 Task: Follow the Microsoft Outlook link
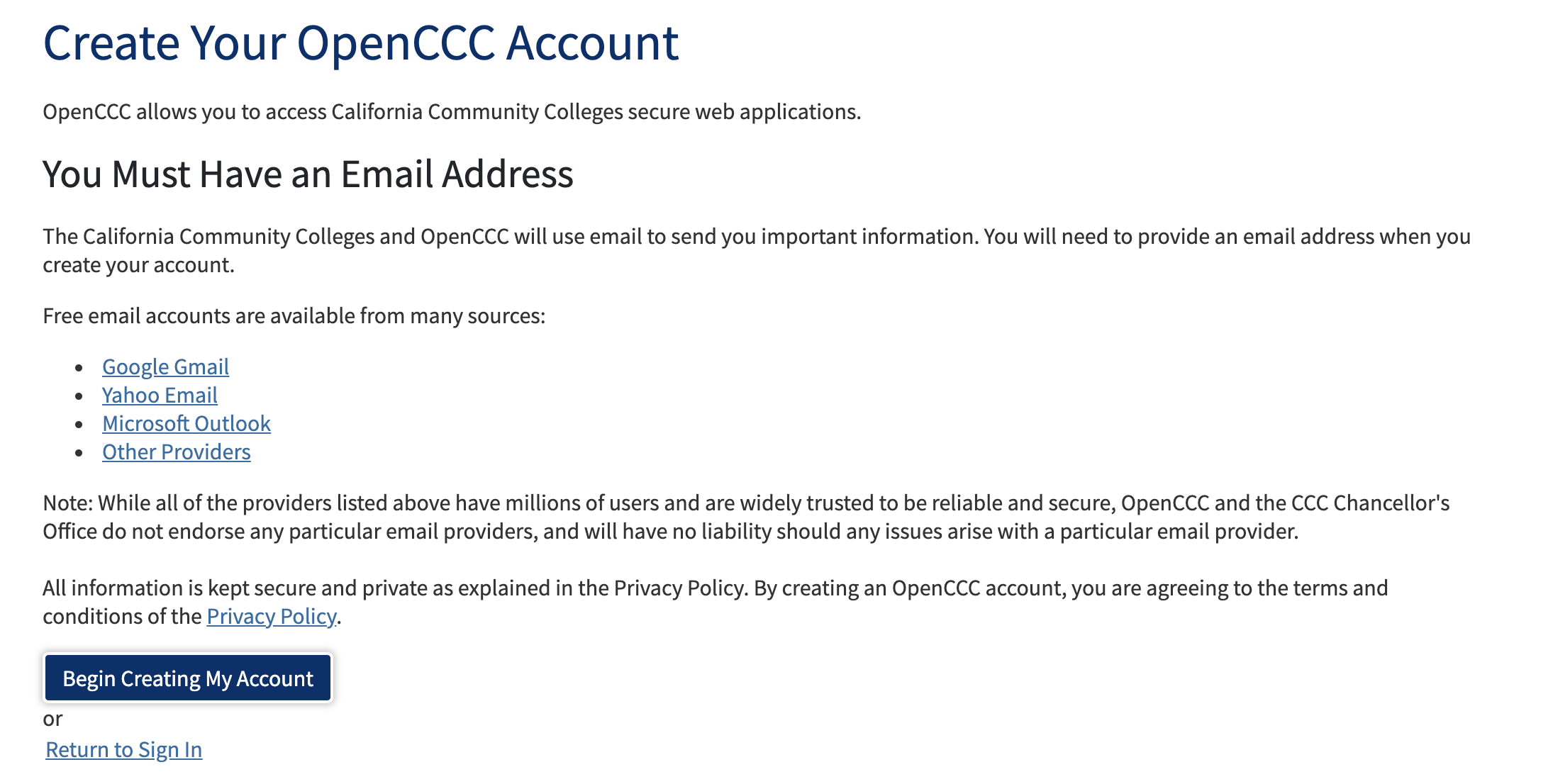187,423
